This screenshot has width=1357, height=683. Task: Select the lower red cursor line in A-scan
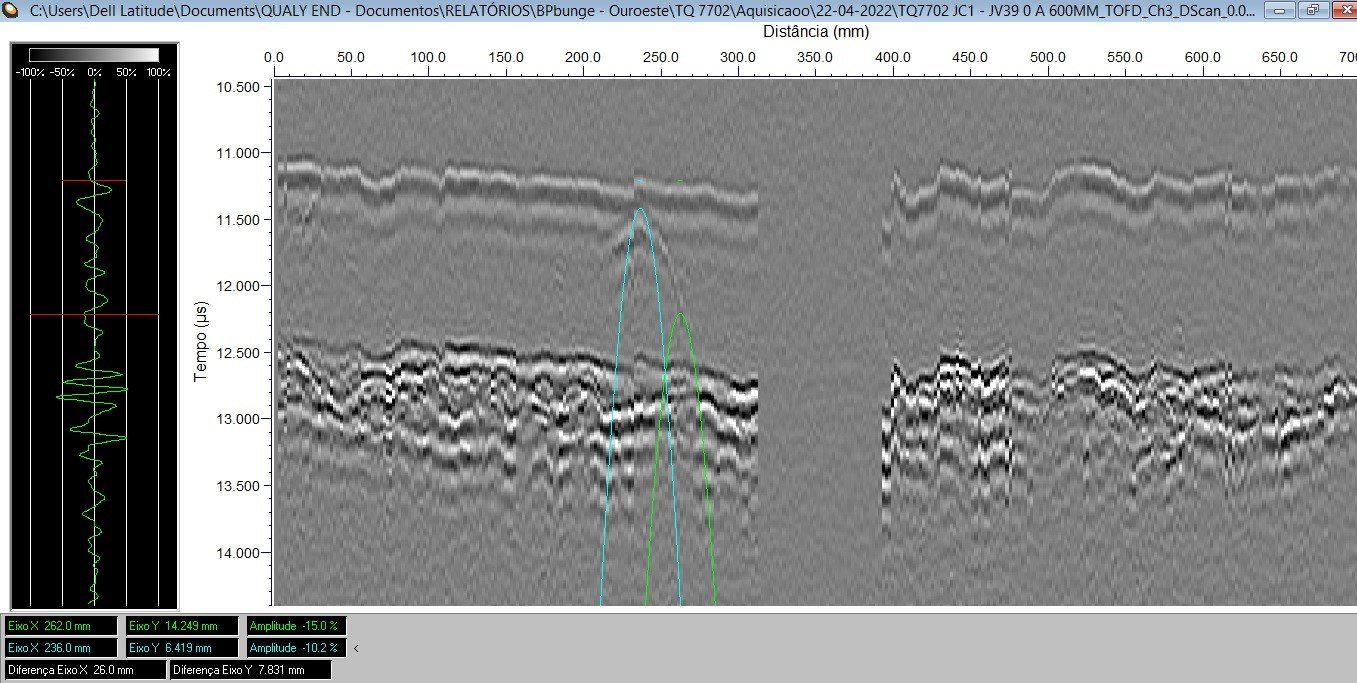94,314
